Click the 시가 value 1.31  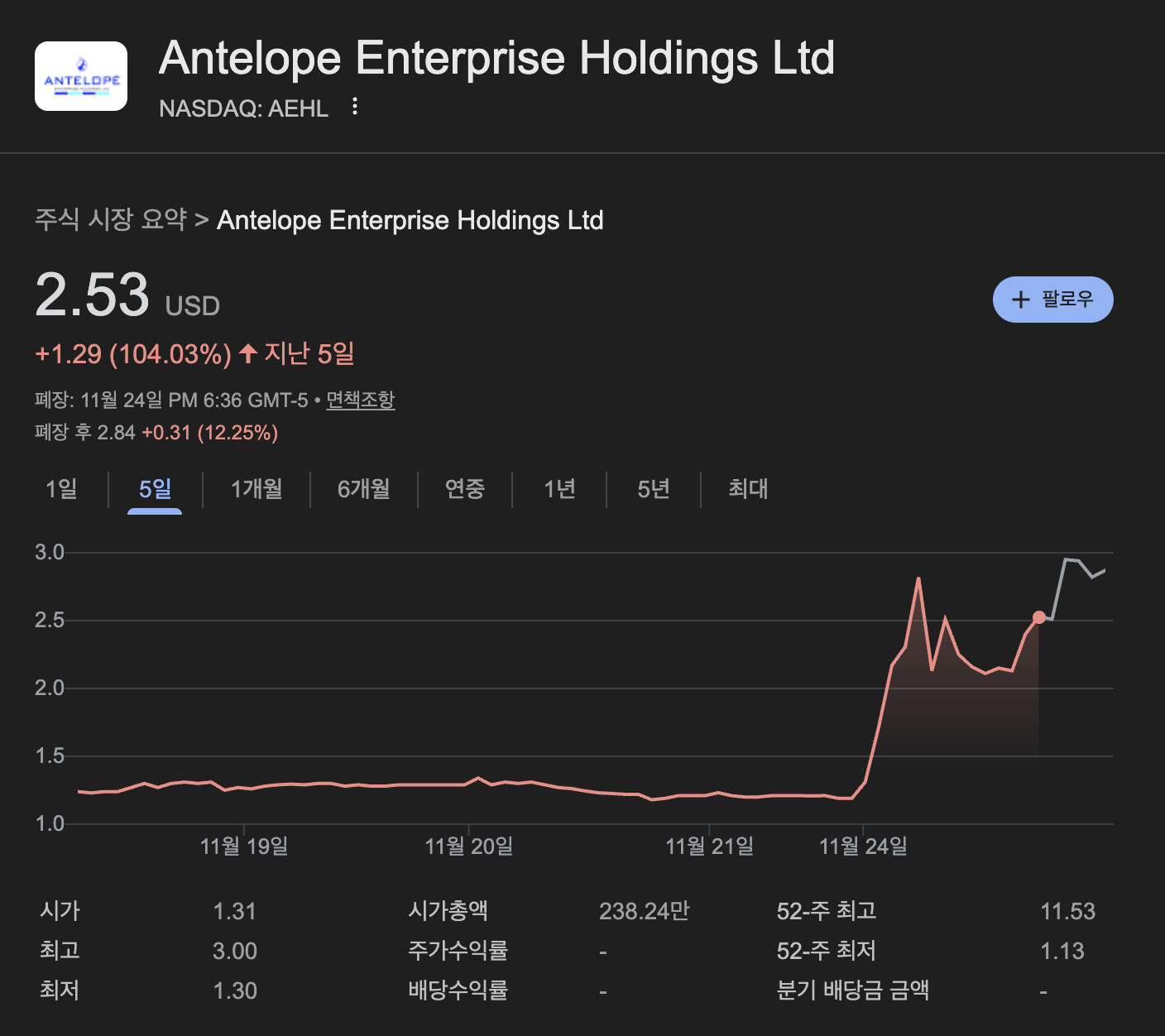click(x=234, y=912)
